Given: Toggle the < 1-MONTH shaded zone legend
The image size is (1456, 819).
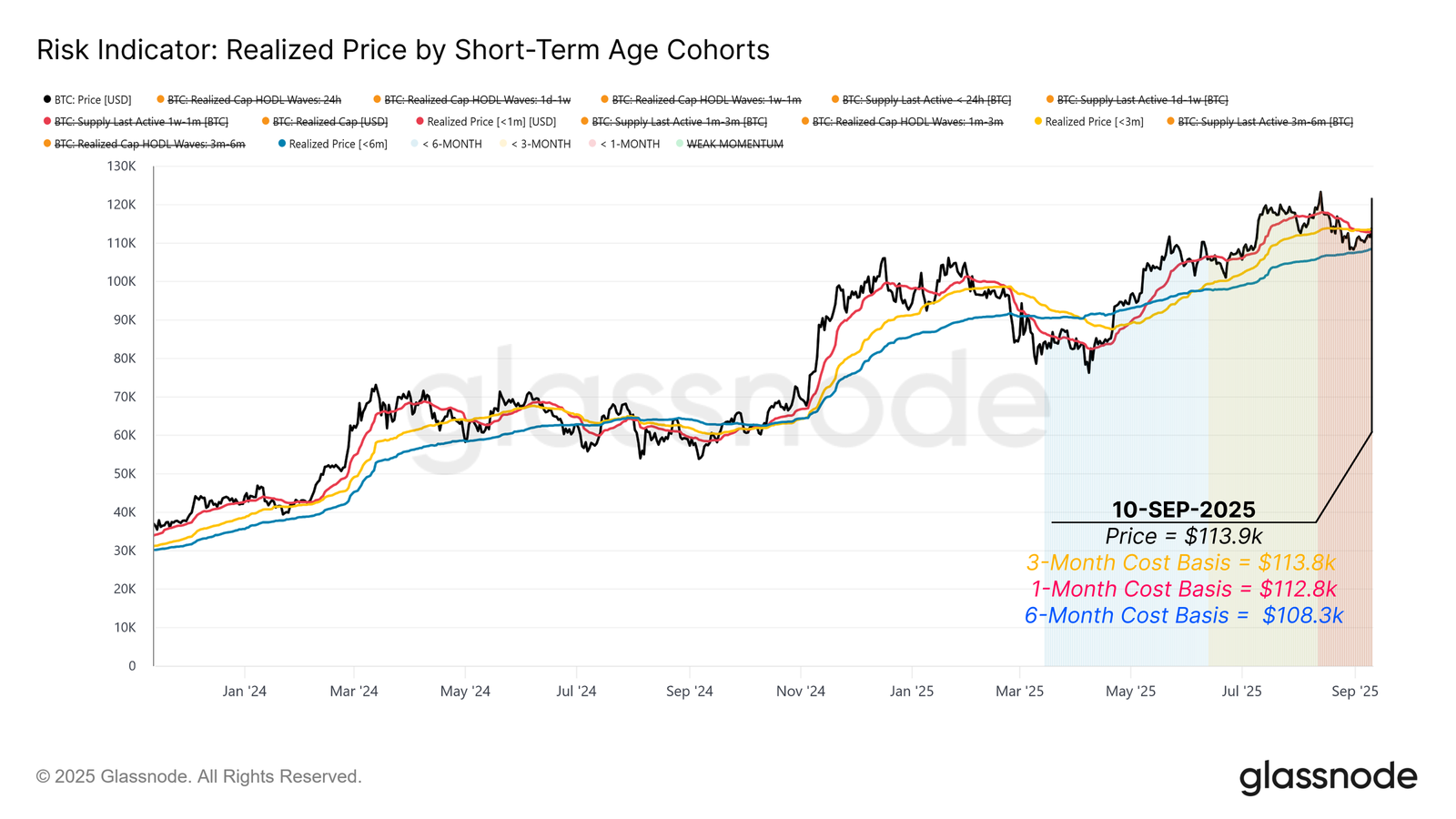Looking at the screenshot, I should coord(624,144).
